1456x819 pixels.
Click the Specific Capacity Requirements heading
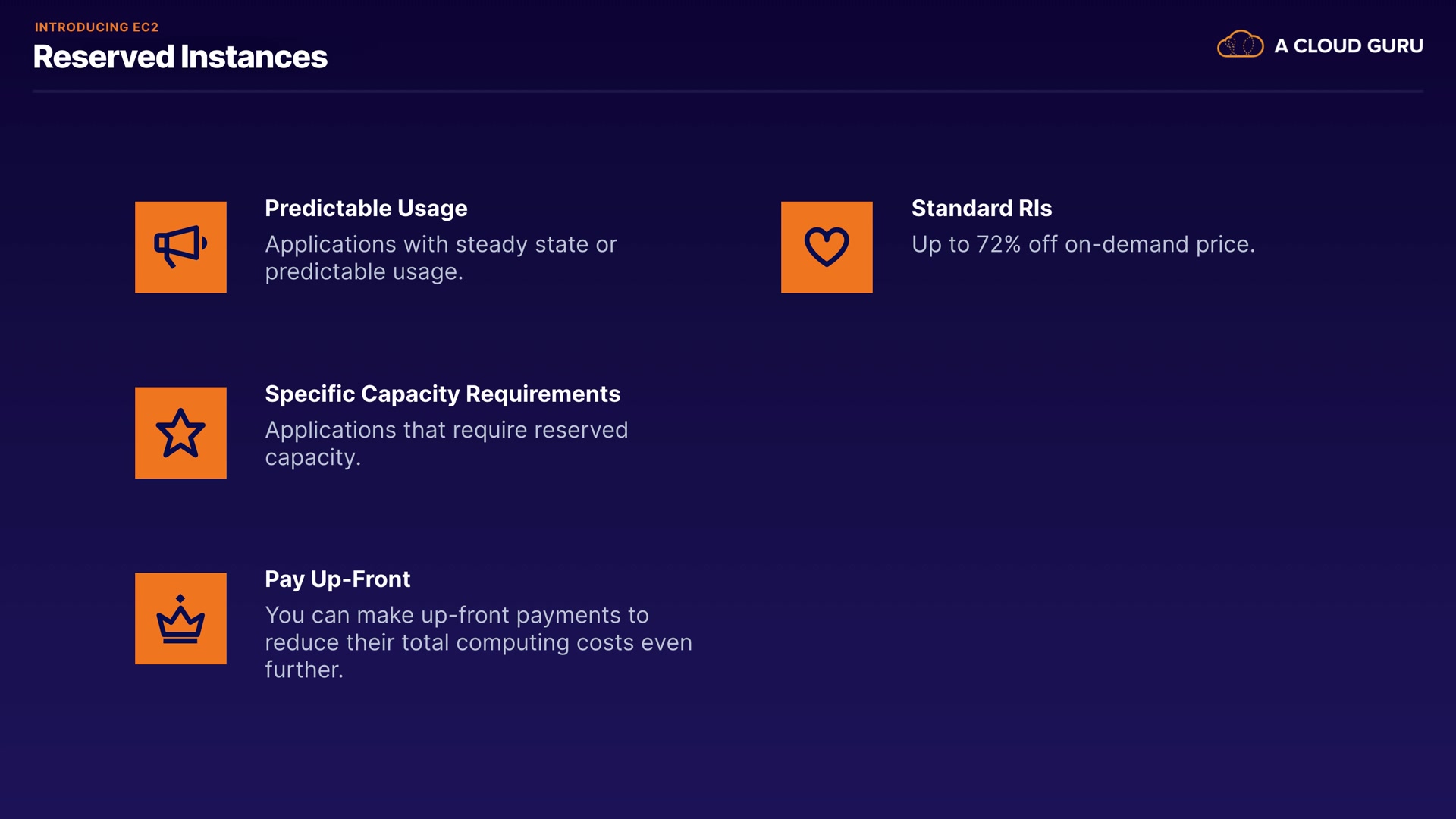[442, 394]
